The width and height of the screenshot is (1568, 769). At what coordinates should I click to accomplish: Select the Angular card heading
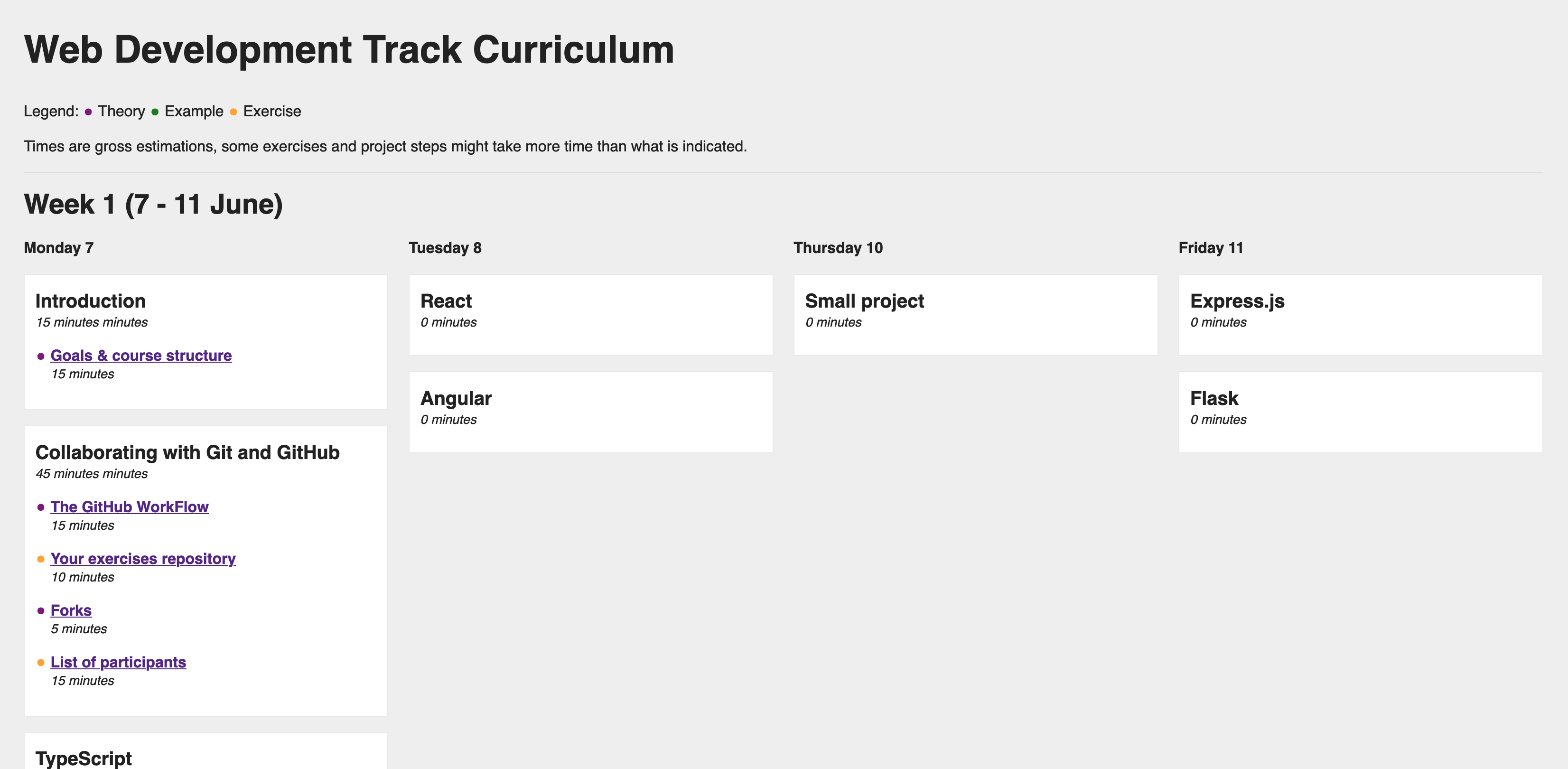click(x=455, y=398)
